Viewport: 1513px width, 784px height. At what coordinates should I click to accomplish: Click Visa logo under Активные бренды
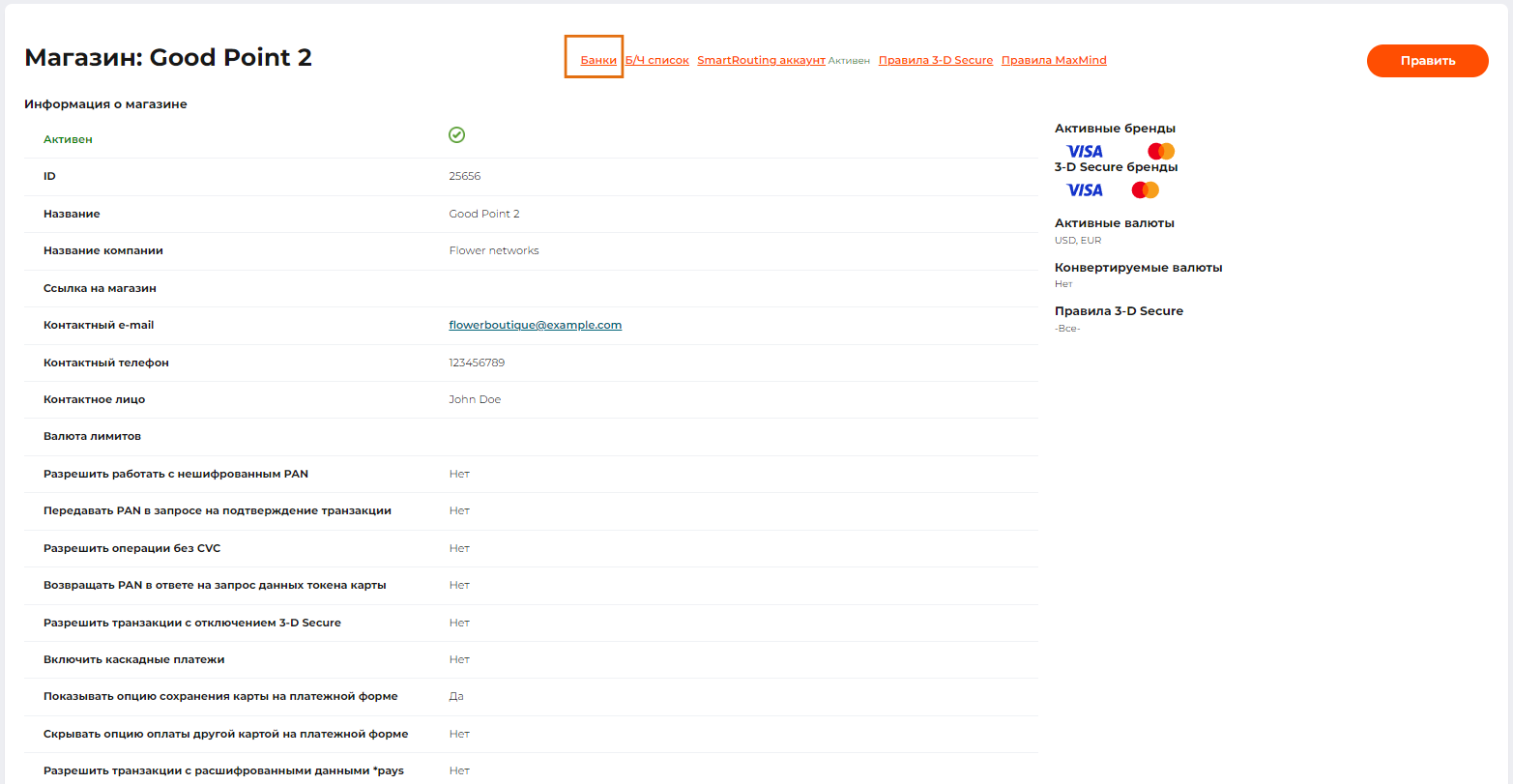point(1084,152)
